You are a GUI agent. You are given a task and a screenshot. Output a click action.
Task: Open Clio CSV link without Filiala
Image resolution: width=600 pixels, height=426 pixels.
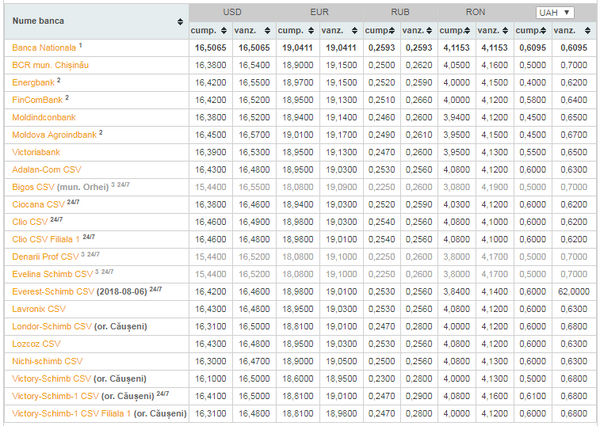click(30, 222)
